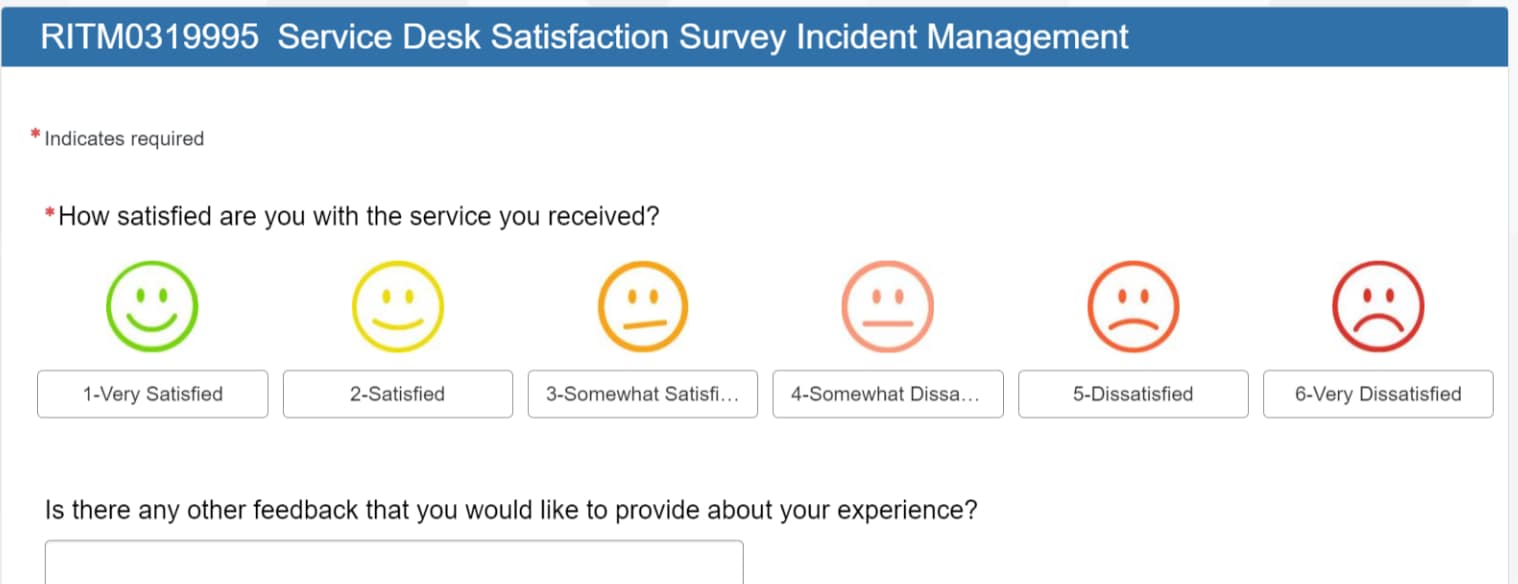The height and width of the screenshot is (584, 1518).
Task: Click the green very satisfied smiley face
Action: pos(152,306)
